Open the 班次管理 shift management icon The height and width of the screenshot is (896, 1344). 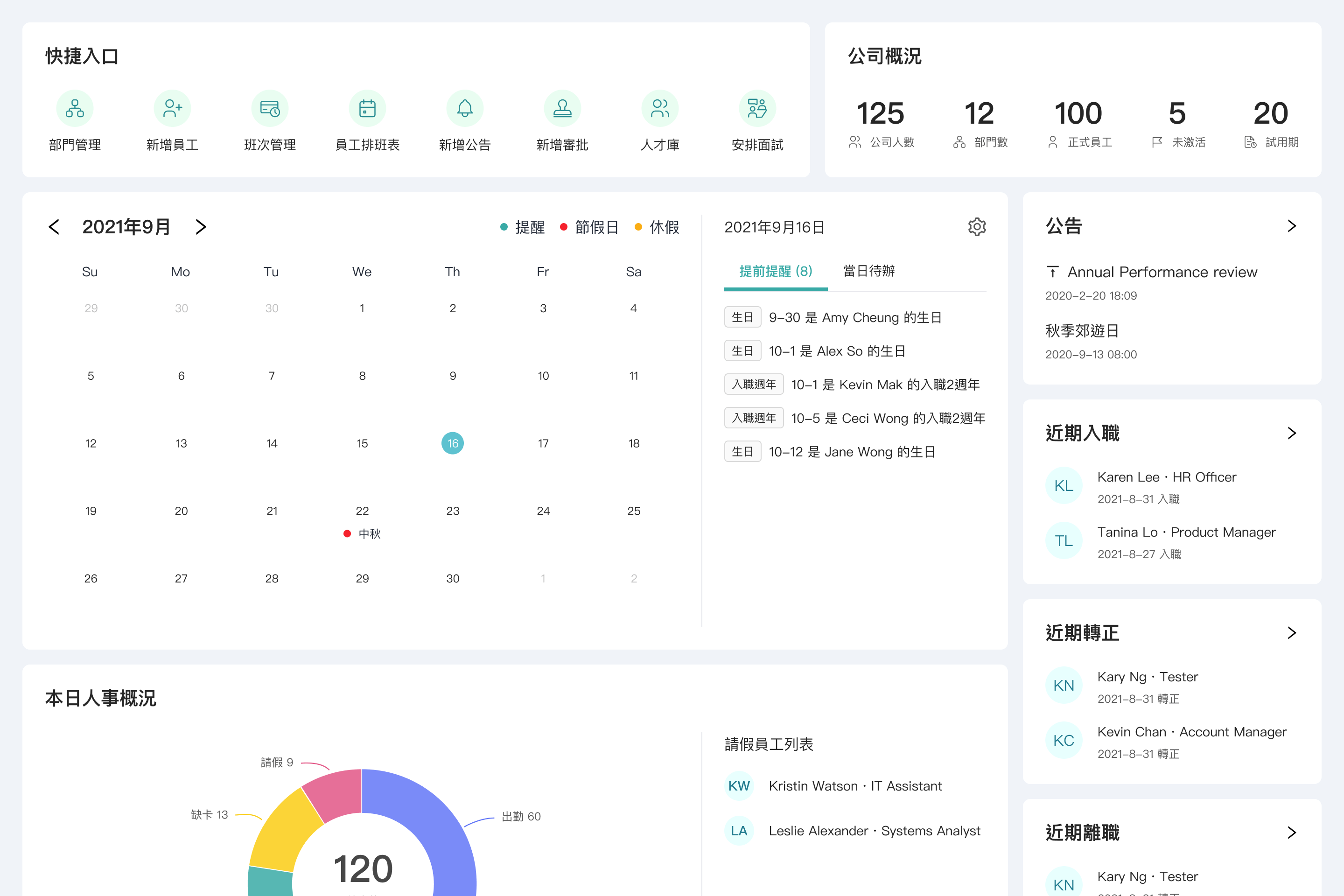[x=270, y=108]
